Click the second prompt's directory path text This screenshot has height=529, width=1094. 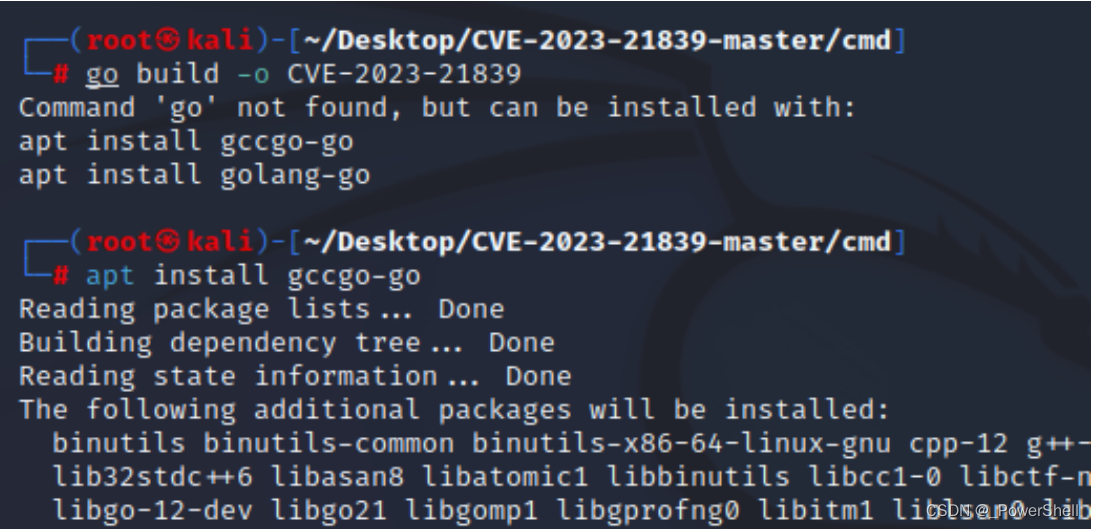click(x=598, y=242)
